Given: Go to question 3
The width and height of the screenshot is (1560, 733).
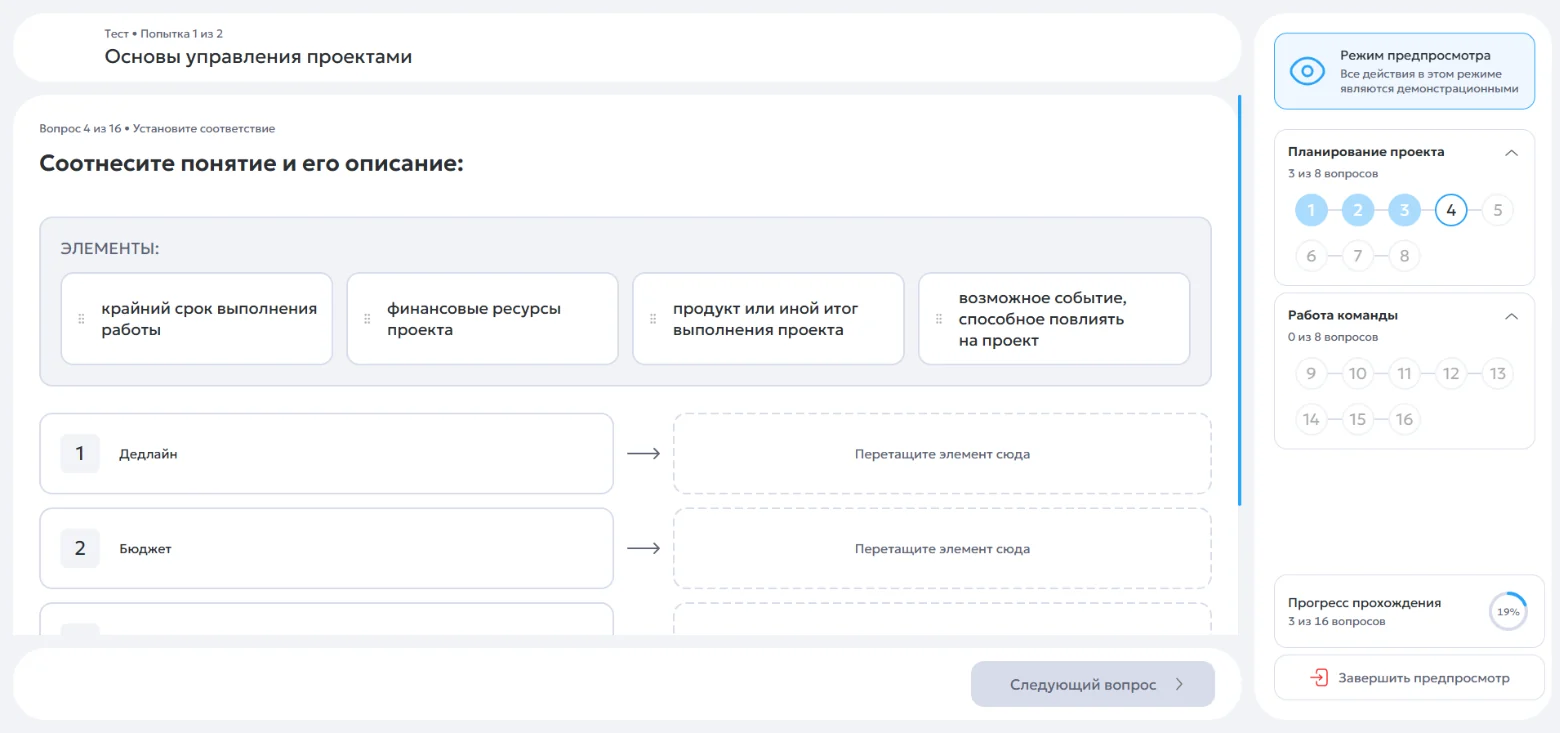Looking at the screenshot, I should [x=1404, y=211].
